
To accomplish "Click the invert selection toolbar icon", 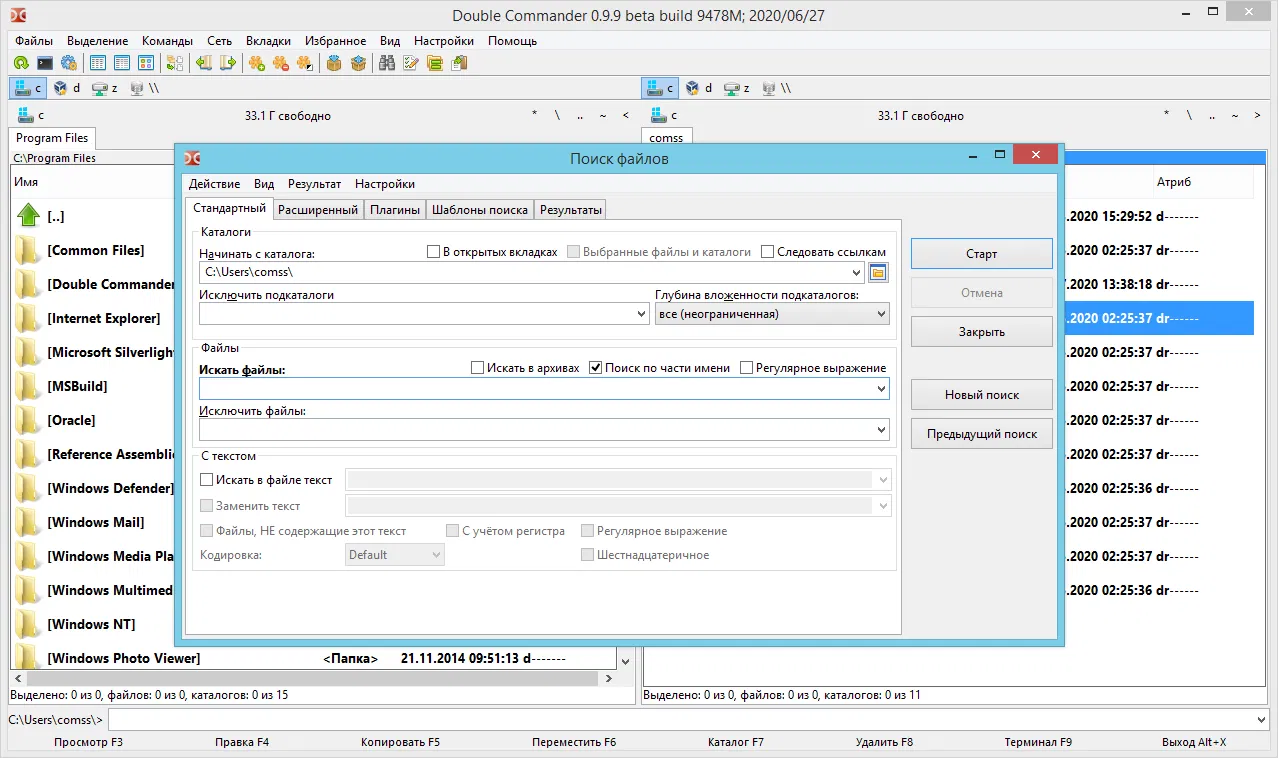I will point(305,63).
